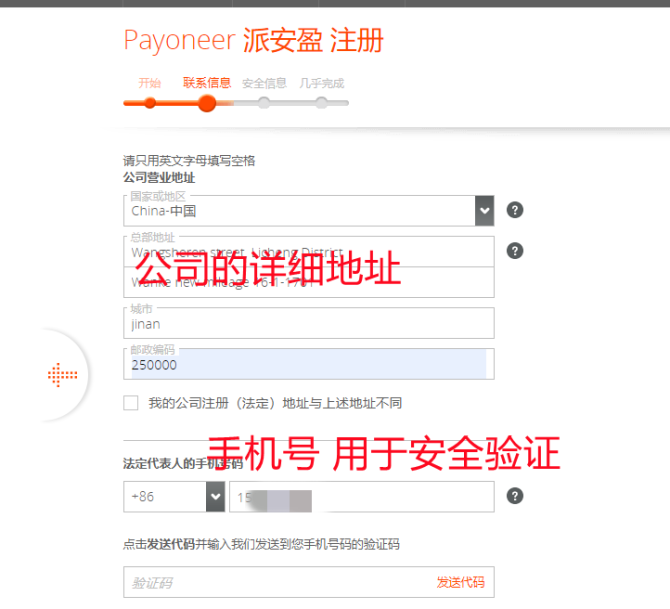Click the third grey progress dot
This screenshot has width=670, height=609.
tap(264, 103)
